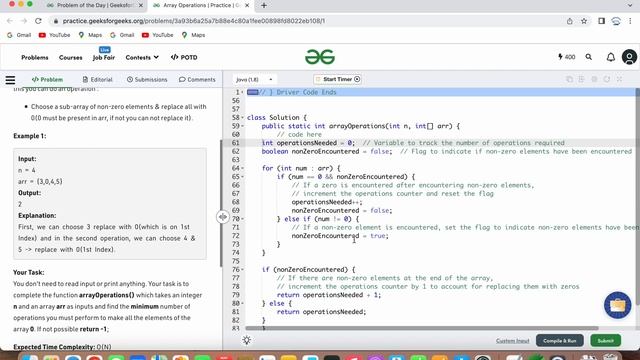Click the panel splitter handle arrows
The image size is (640, 360).
[222, 217]
